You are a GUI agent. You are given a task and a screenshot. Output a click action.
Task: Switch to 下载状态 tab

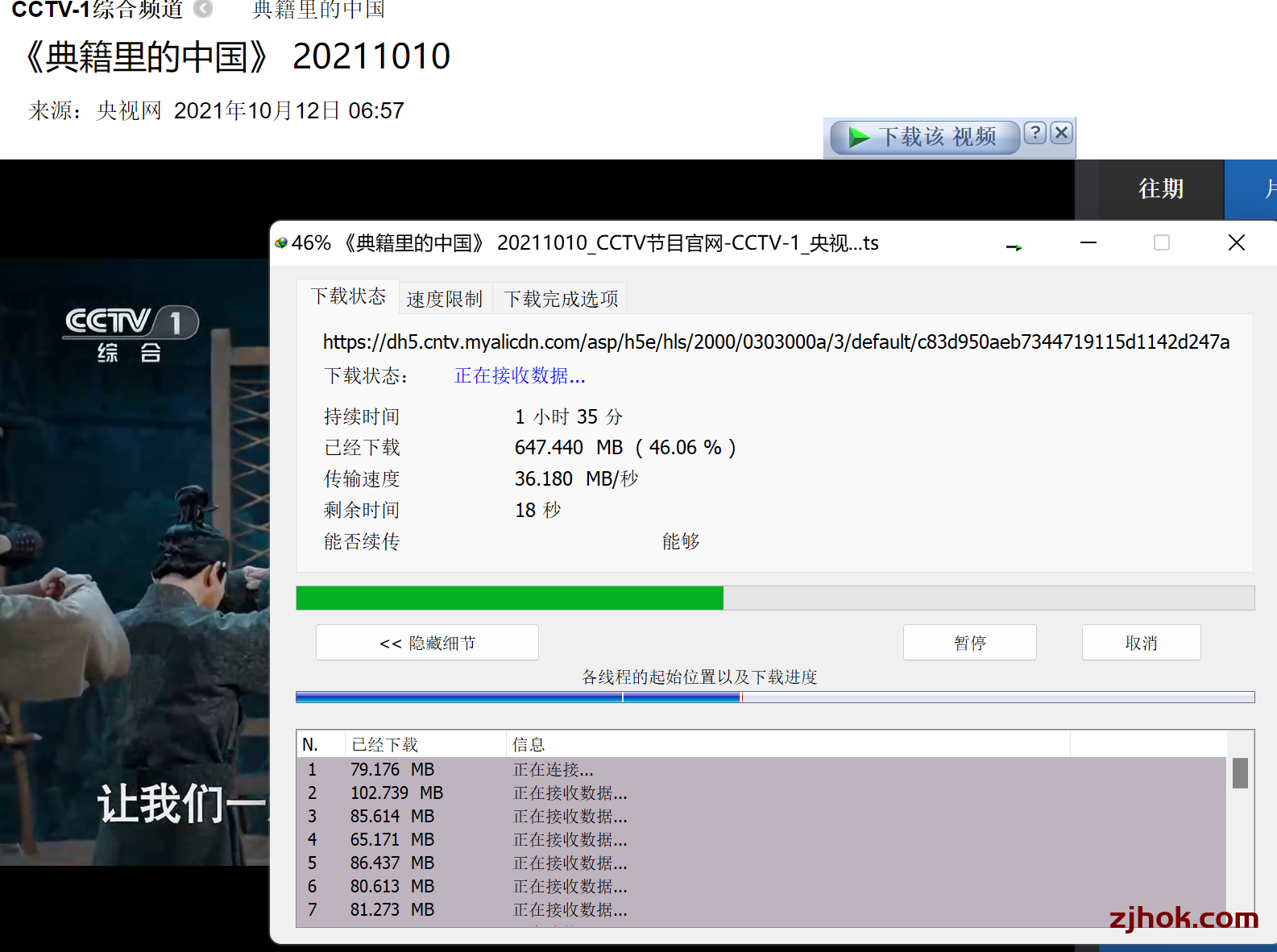point(348,296)
